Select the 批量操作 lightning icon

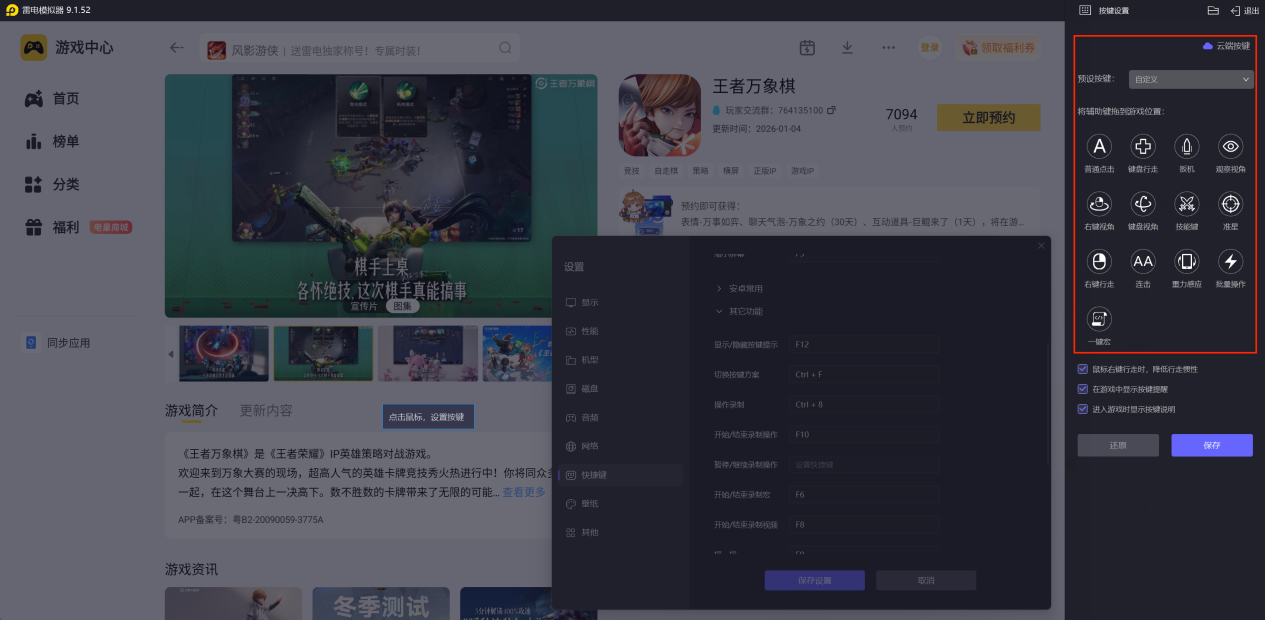coord(1231,262)
